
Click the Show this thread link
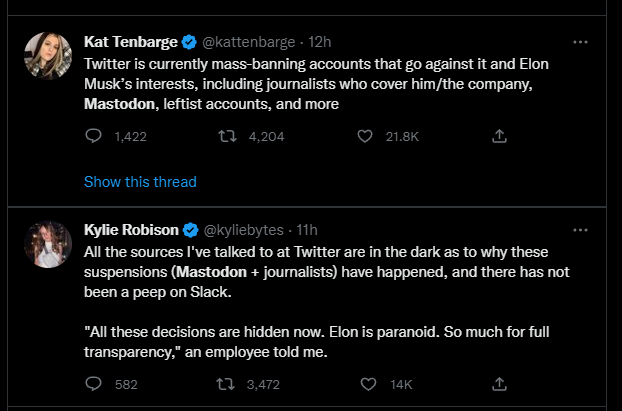pyautogui.click(x=140, y=182)
